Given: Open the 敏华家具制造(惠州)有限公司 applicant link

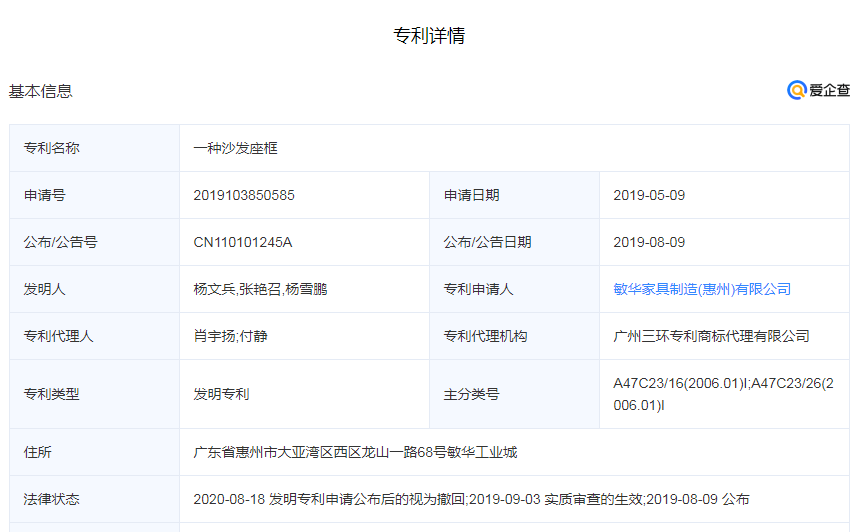Looking at the screenshot, I should coord(701,289).
